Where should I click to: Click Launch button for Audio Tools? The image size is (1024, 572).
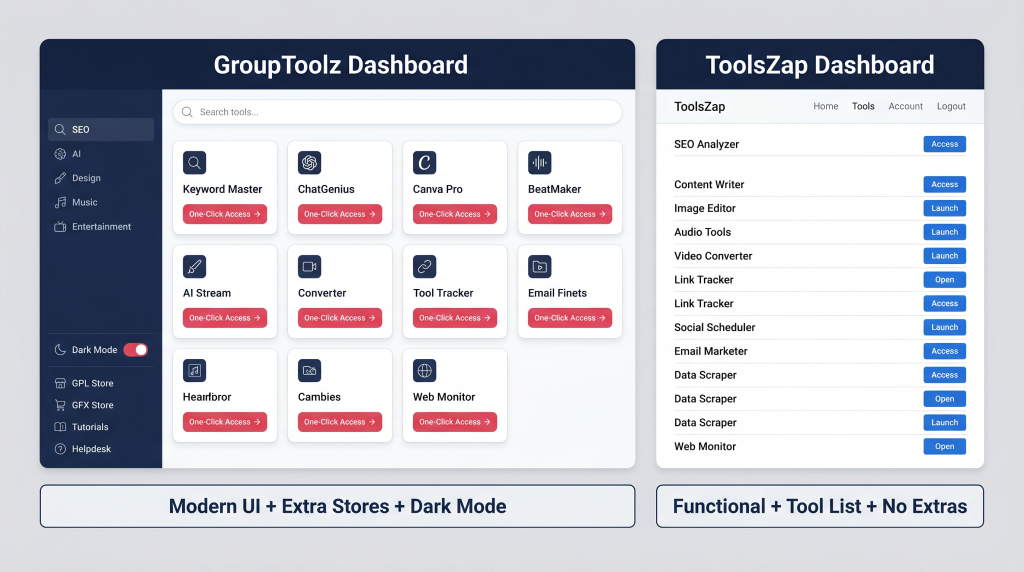944,232
